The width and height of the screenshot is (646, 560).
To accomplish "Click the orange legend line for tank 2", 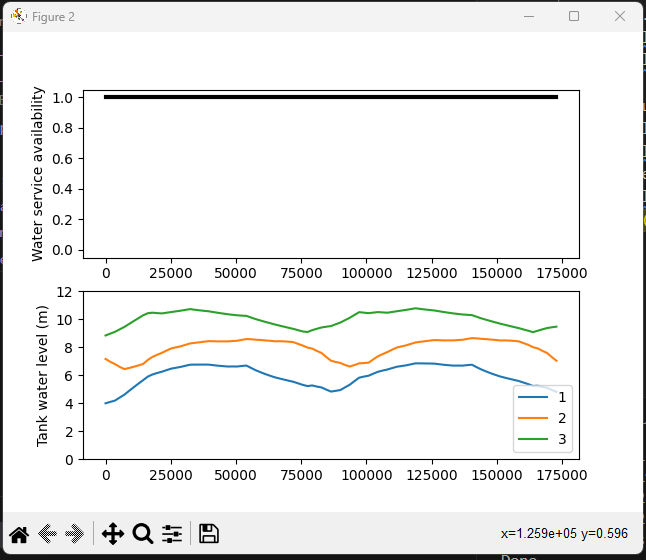I will click(533, 418).
